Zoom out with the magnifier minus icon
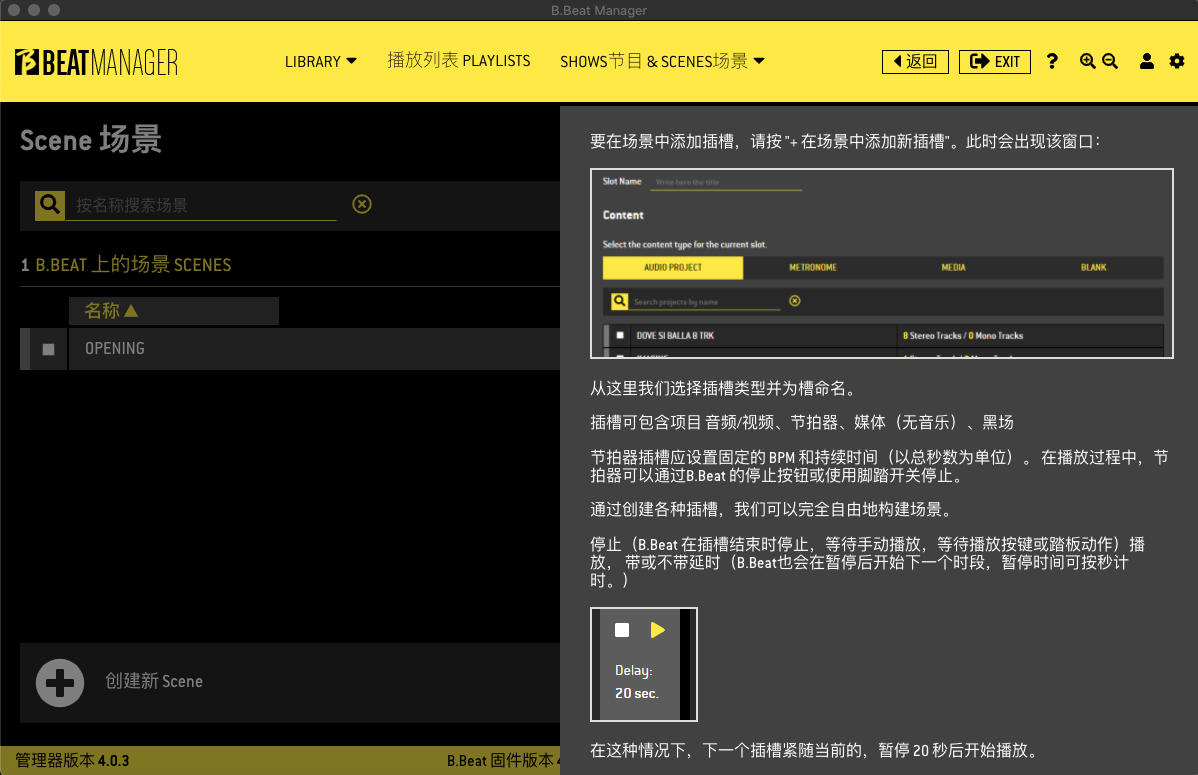 pyautogui.click(x=1110, y=61)
